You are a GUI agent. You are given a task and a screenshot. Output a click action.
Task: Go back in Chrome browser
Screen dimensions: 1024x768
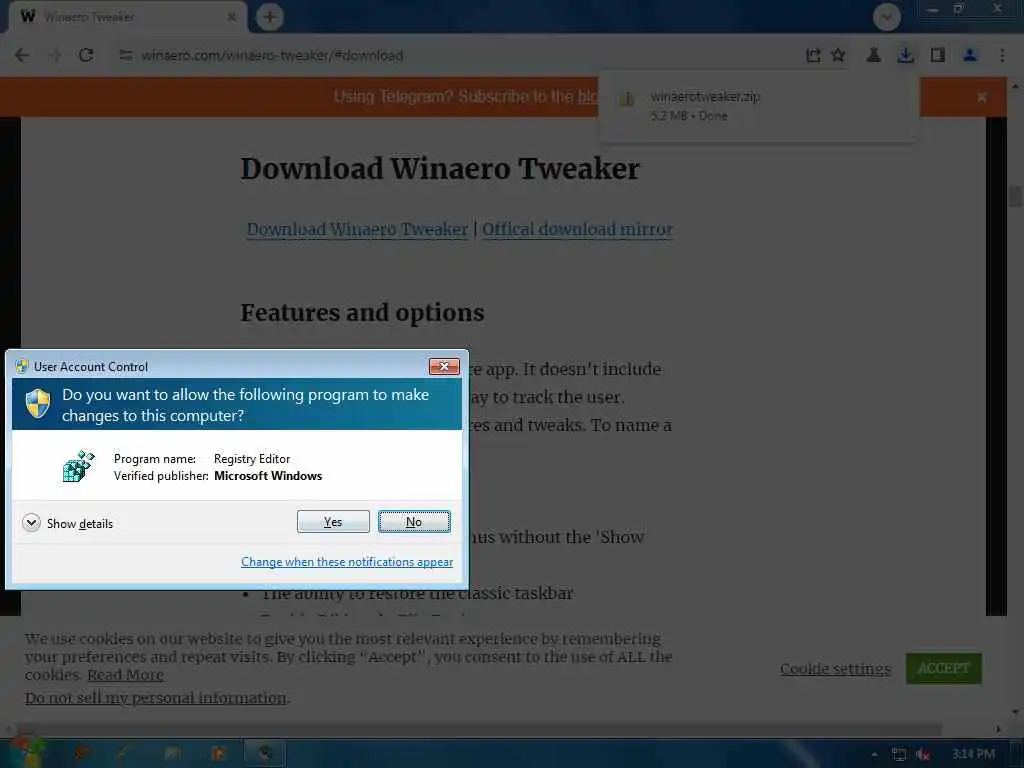click(x=22, y=56)
